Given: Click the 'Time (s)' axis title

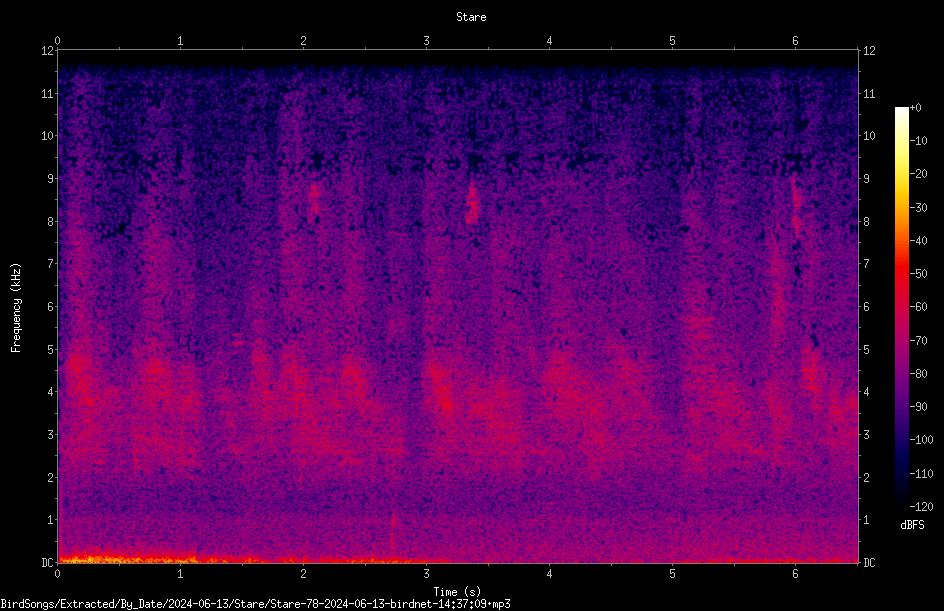Looking at the screenshot, I should click(x=457, y=591).
